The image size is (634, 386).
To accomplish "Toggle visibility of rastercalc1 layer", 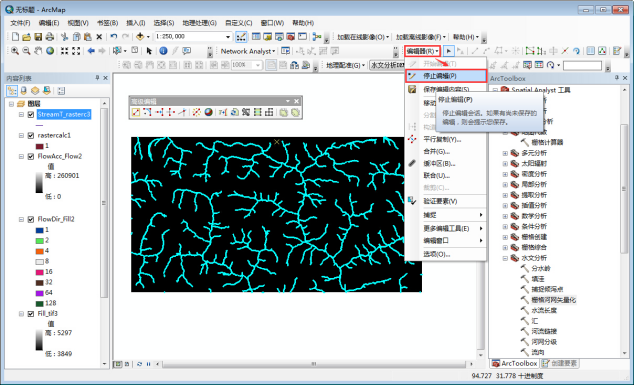I will pyautogui.click(x=31, y=135).
